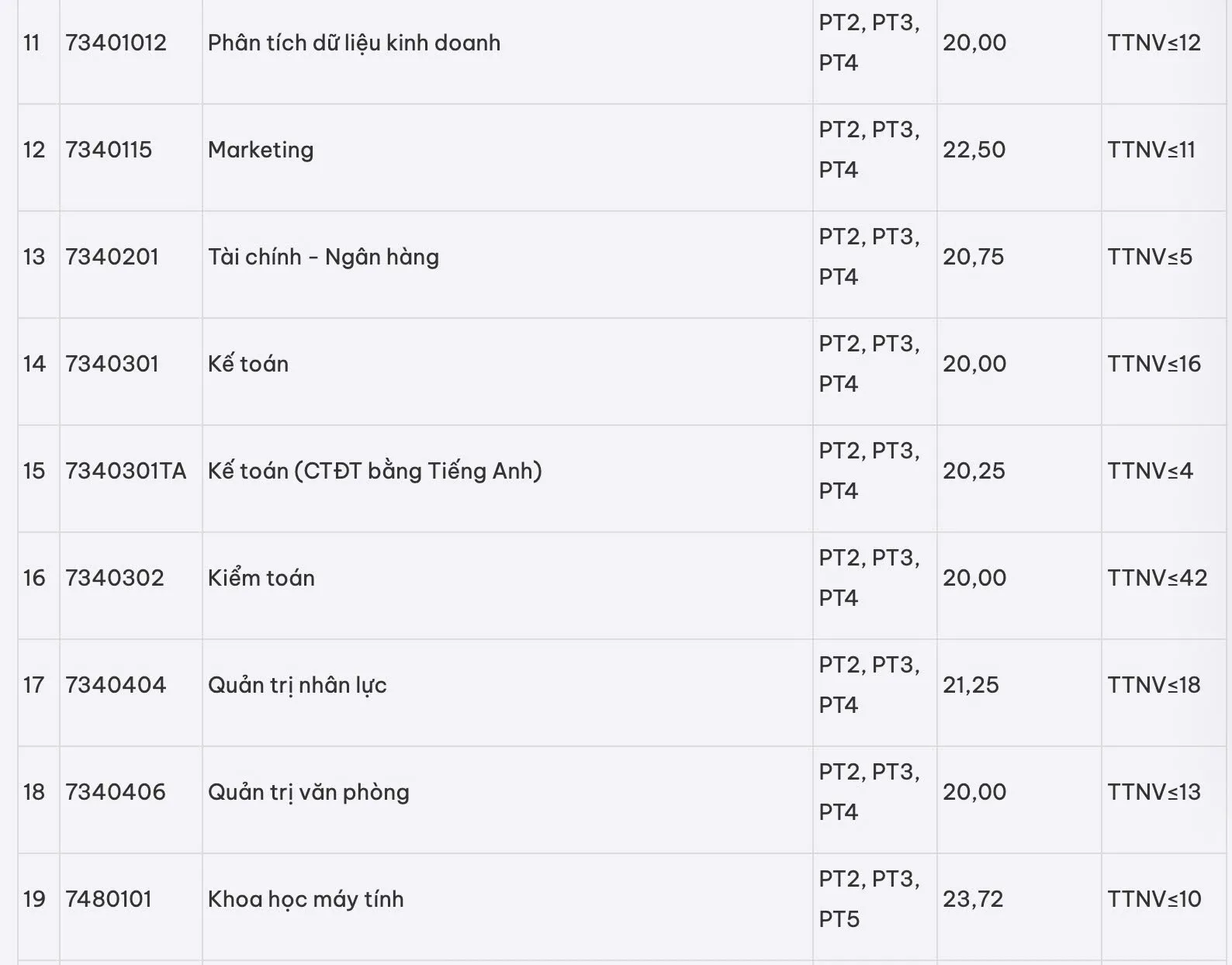Image resolution: width=1232 pixels, height=965 pixels.
Task: Click the TTNV≤42 condition cell
Action: coord(1157,578)
